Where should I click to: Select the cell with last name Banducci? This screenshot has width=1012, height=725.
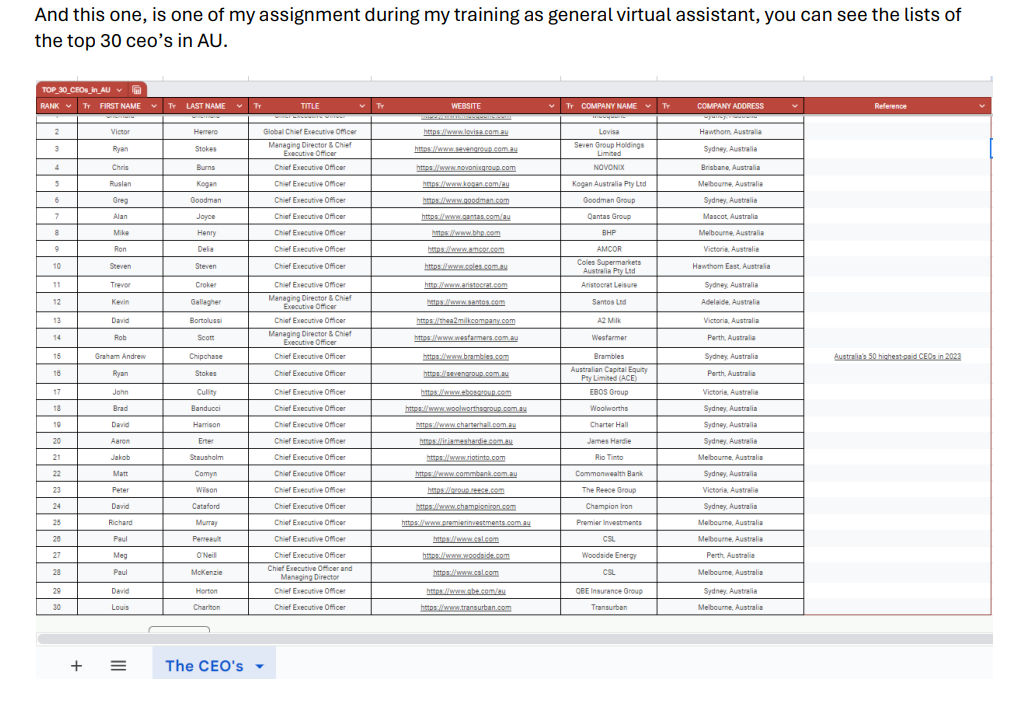206,409
